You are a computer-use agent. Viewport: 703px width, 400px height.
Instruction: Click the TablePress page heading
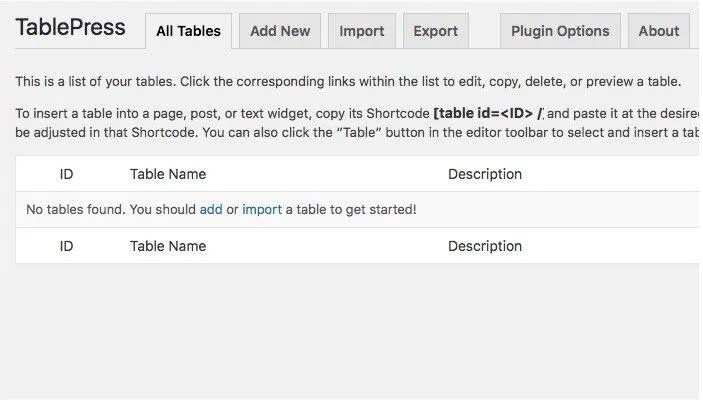pyautogui.click(x=70, y=27)
